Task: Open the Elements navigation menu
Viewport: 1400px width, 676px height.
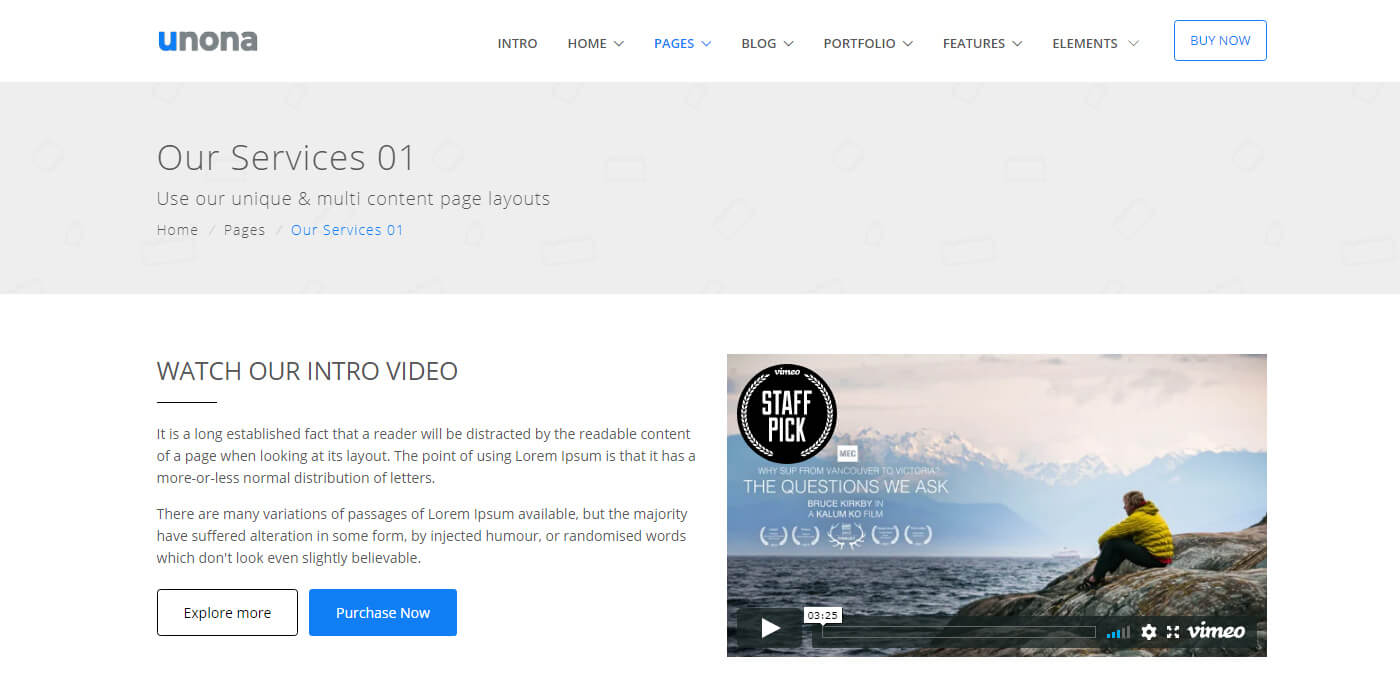Action: tap(1095, 43)
